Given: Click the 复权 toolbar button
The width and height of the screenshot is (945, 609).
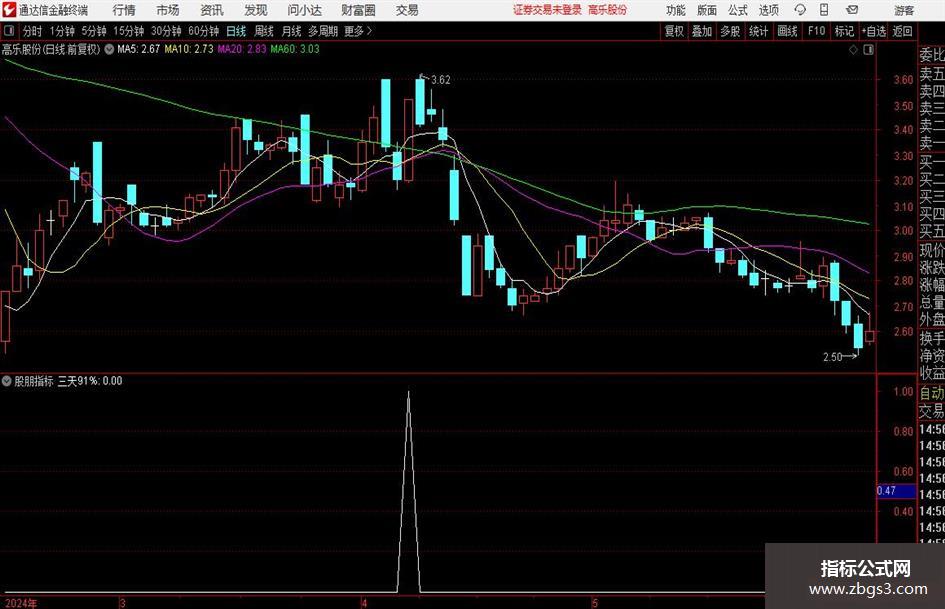Looking at the screenshot, I should 674,31.
